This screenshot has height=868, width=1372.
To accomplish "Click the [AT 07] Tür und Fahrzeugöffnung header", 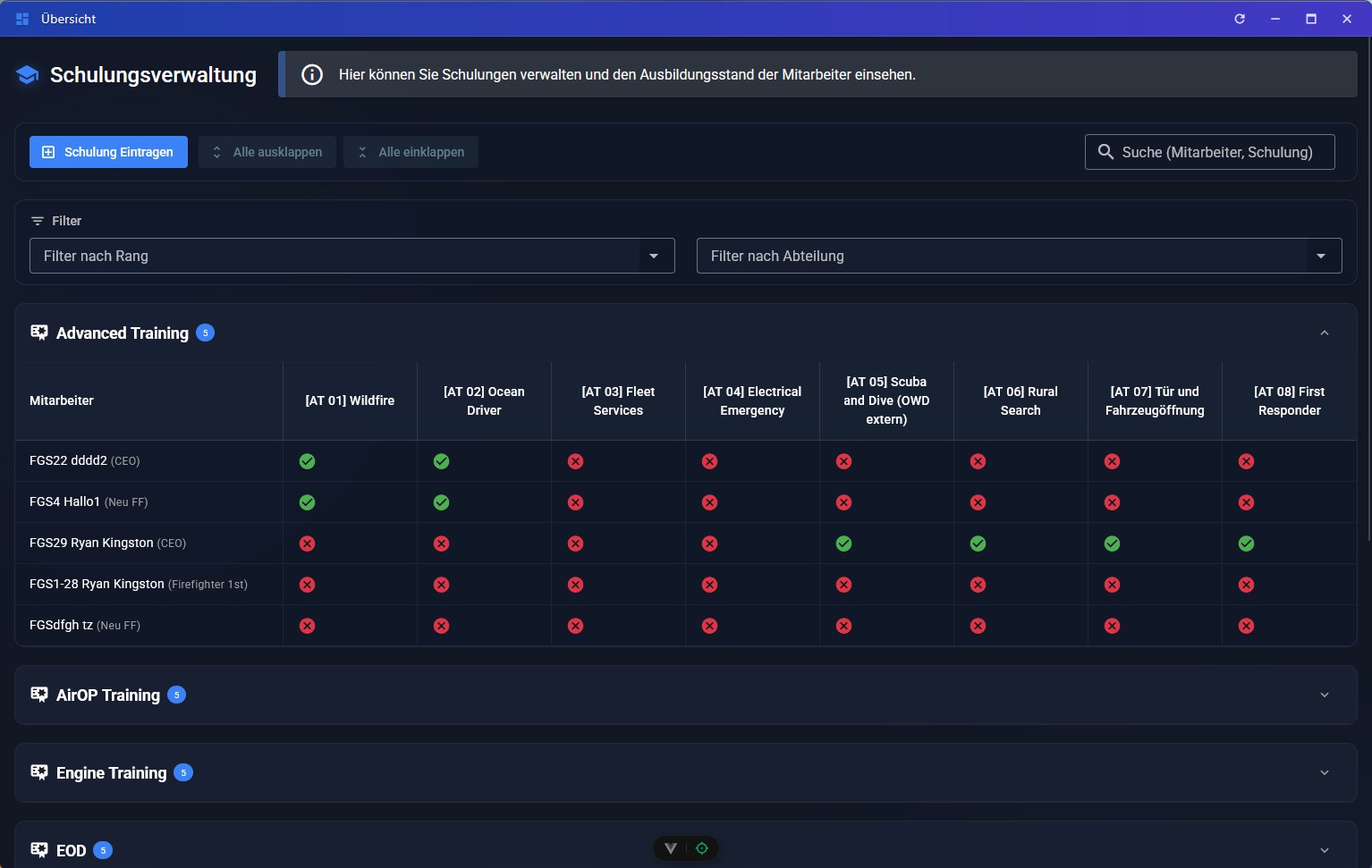I will coord(1155,400).
